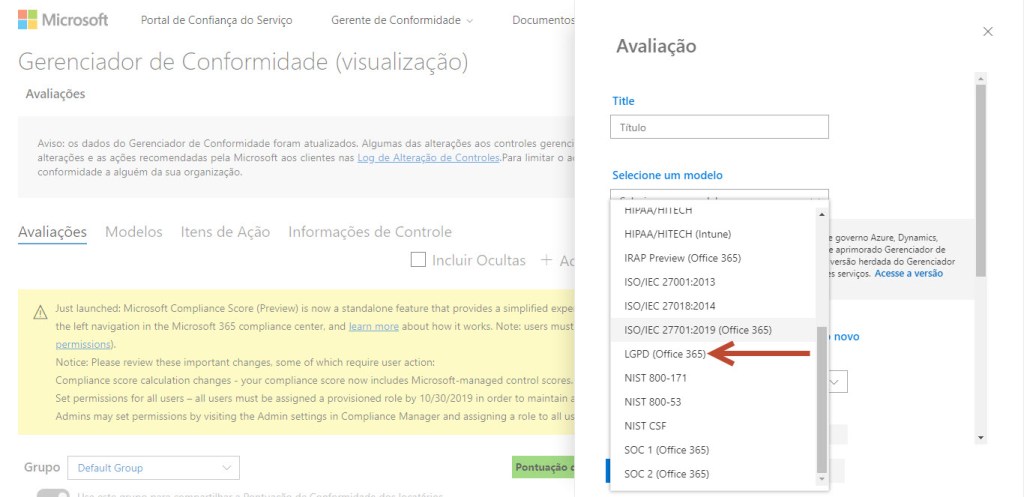The width and height of the screenshot is (1024, 497).
Task: Click the learn more link
Action: pyautogui.click(x=373, y=327)
